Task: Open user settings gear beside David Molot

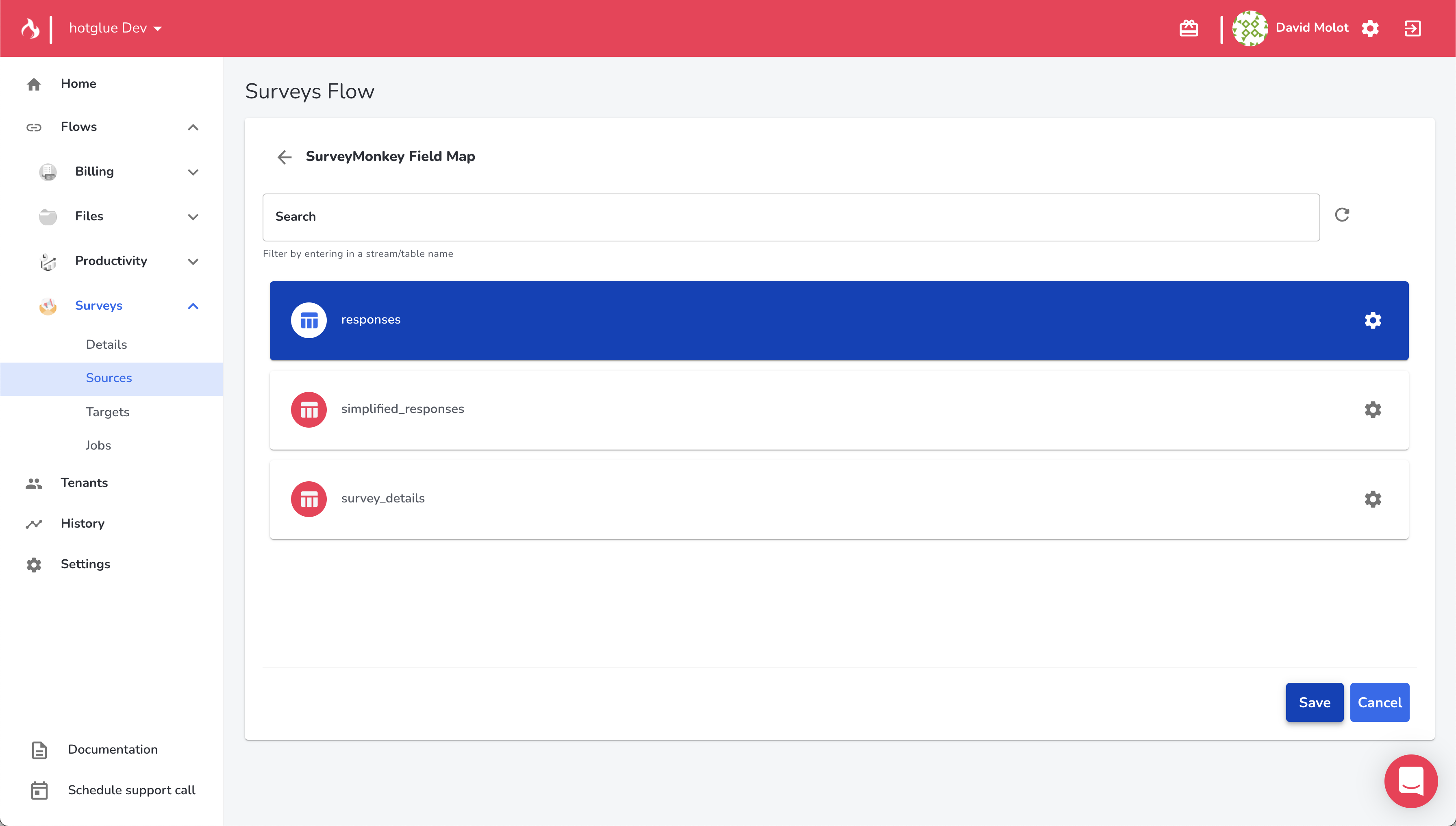Action: pos(1370,28)
